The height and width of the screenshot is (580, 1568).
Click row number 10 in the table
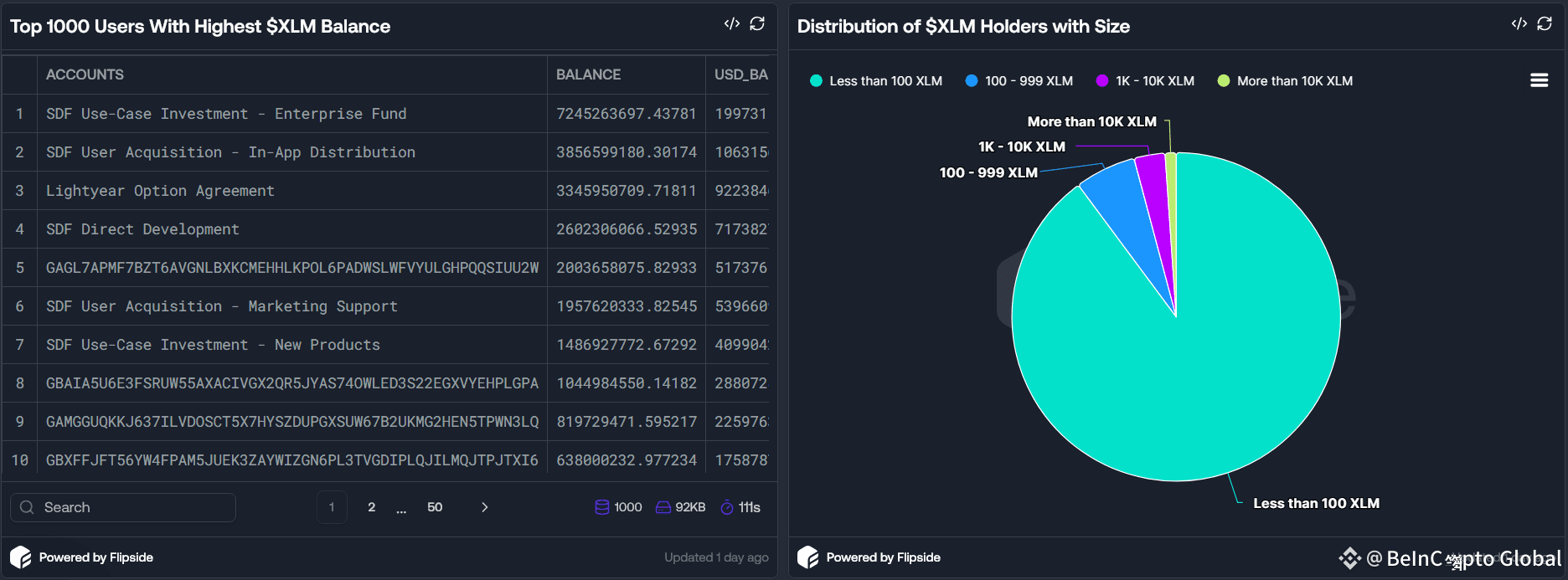tap(20, 460)
